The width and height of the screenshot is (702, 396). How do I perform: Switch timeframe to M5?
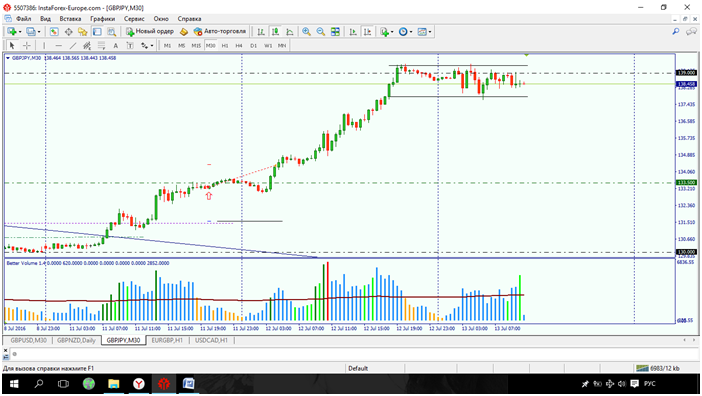(181, 45)
